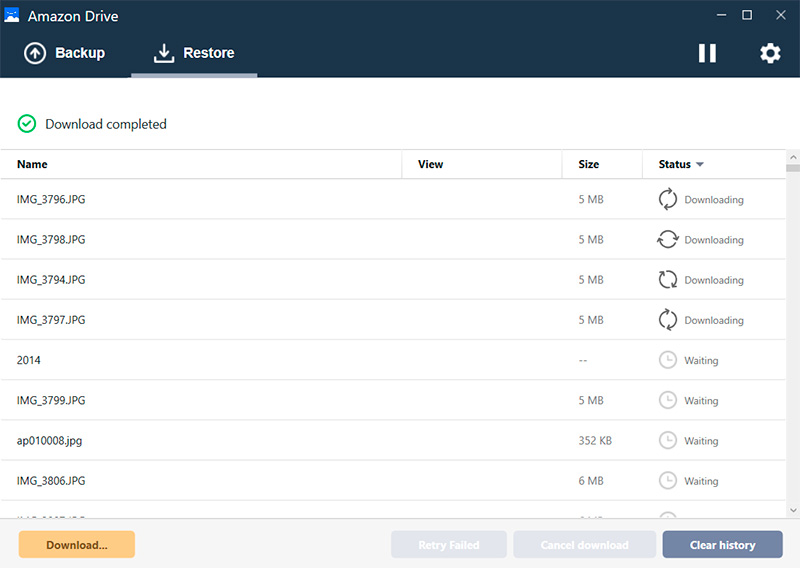This screenshot has width=800, height=568.
Task: Click the Amazon Drive app icon
Action: click(12, 16)
